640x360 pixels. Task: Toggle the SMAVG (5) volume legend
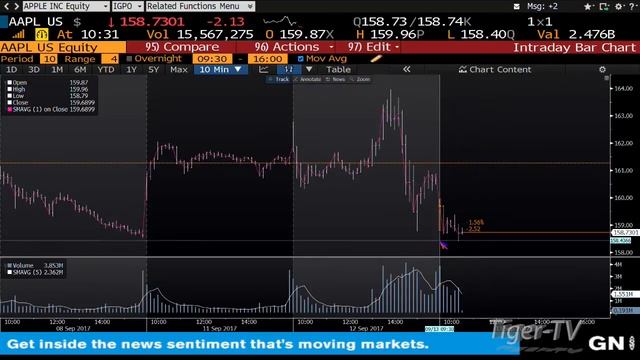pyautogui.click(x=9, y=272)
